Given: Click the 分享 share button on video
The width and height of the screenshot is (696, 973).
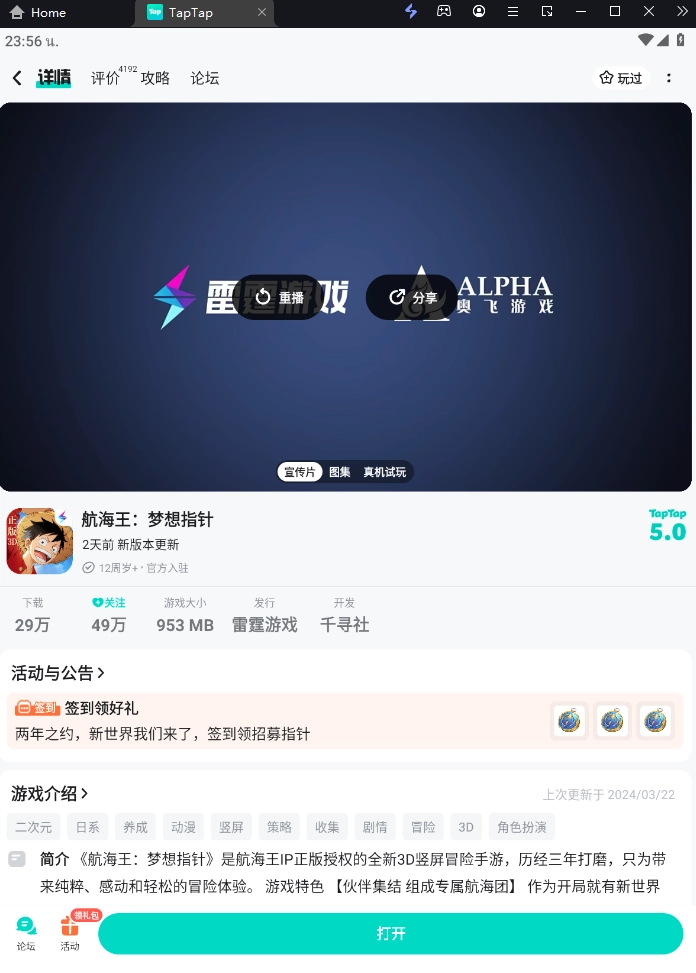Looking at the screenshot, I should point(413,297).
